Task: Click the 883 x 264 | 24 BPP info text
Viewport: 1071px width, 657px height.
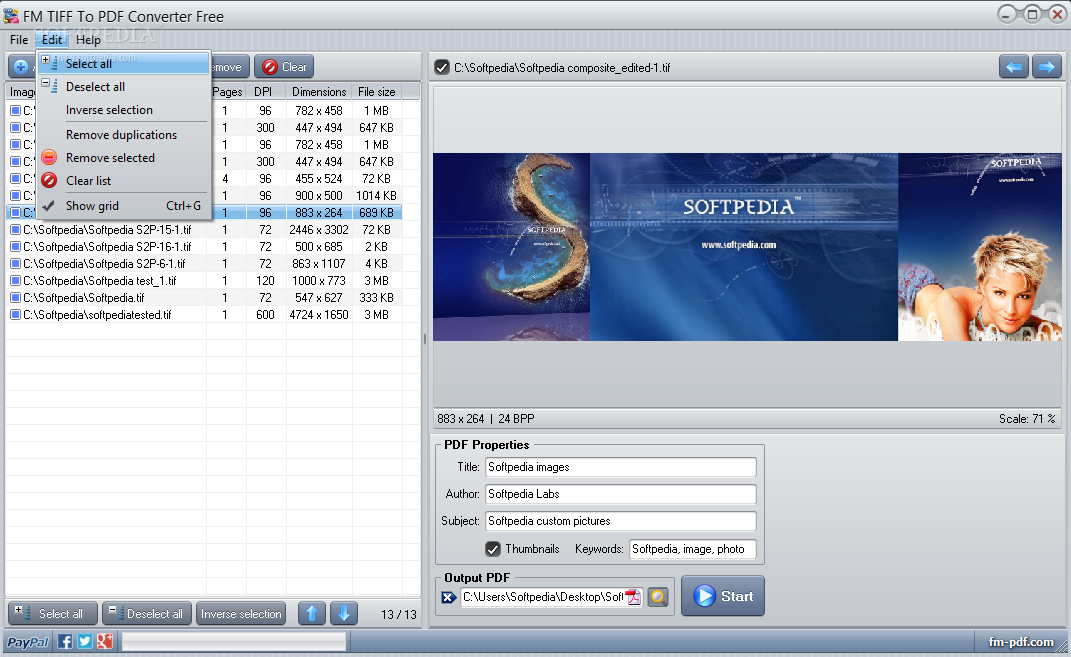Action: pos(486,419)
